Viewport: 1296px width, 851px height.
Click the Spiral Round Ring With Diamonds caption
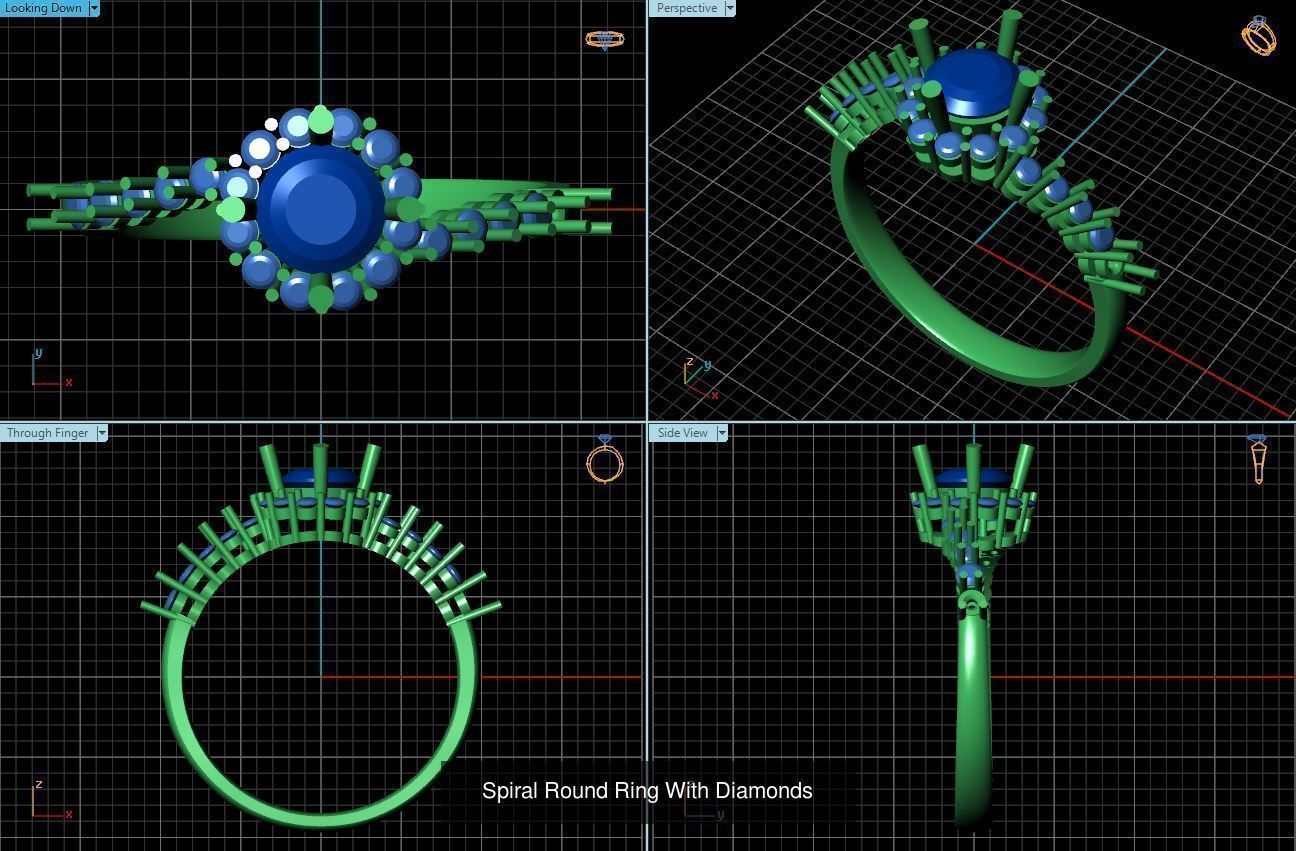(647, 791)
